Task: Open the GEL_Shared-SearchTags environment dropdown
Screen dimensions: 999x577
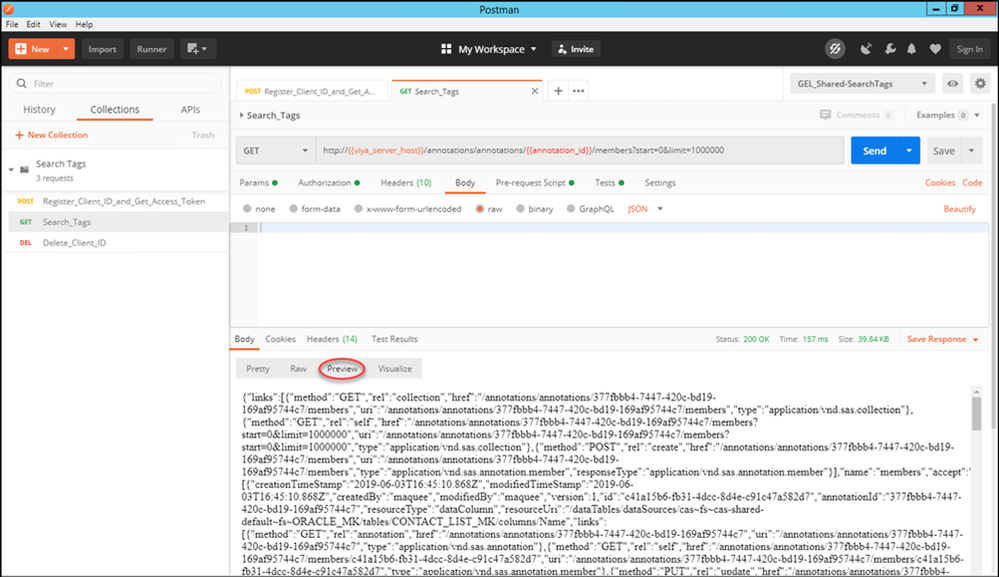Action: (863, 83)
